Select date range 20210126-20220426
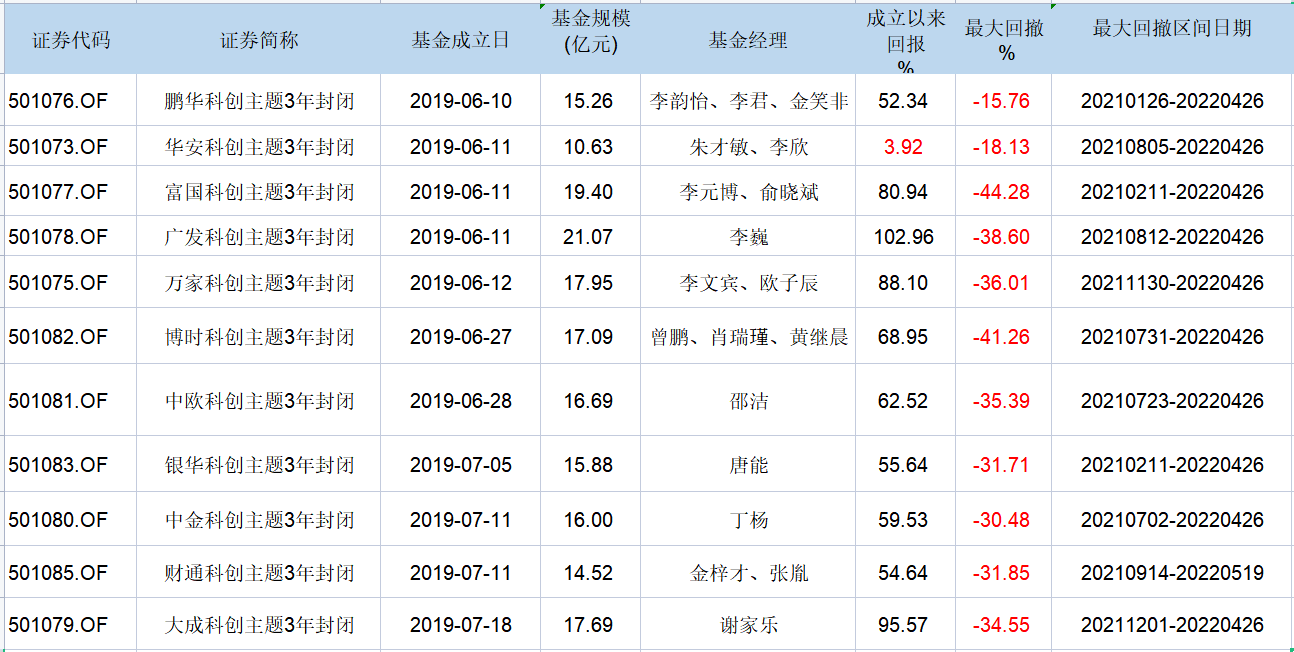This screenshot has height=652, width=1294. click(x=1172, y=101)
